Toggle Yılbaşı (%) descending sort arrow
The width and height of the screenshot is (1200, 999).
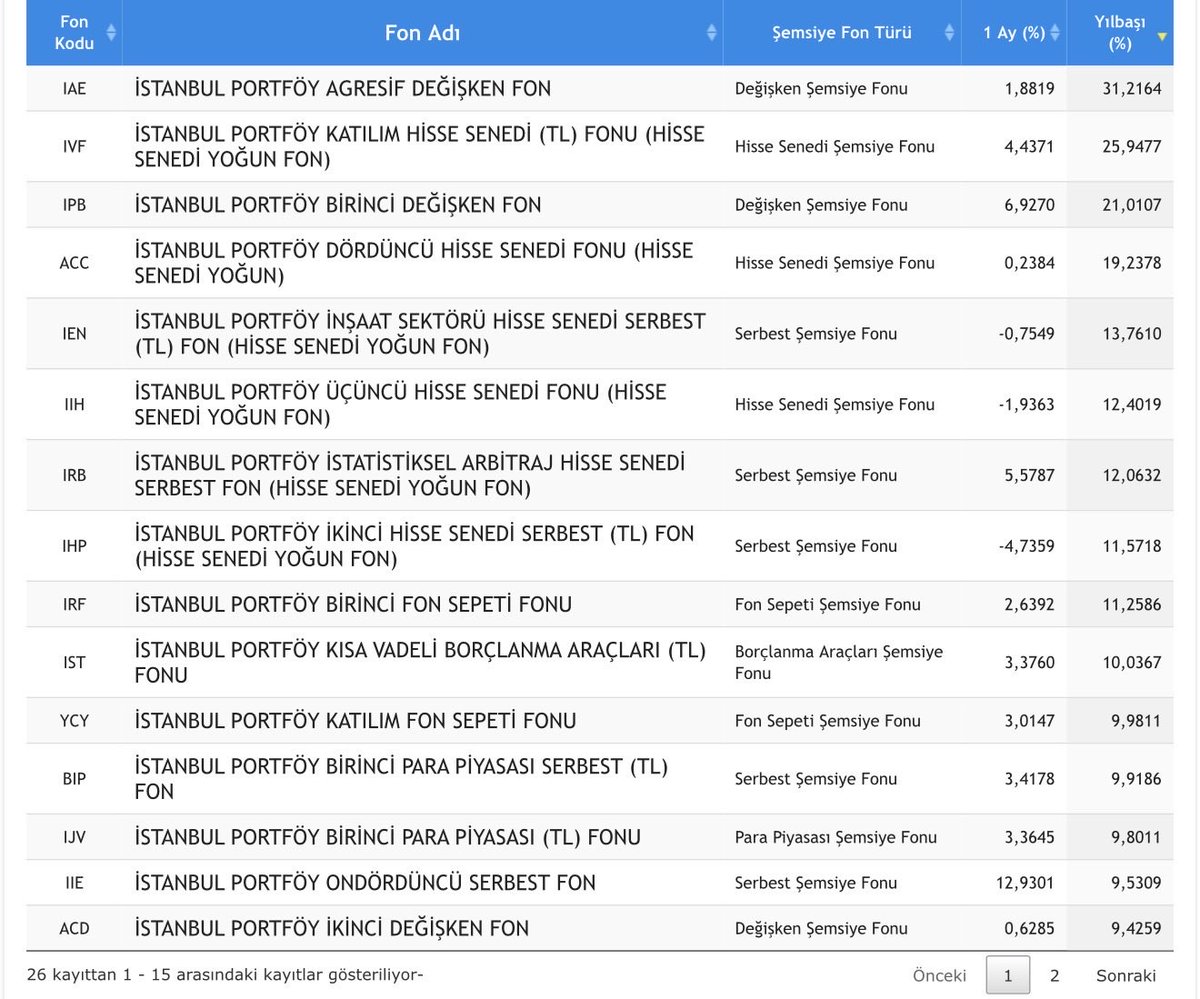[1161, 37]
